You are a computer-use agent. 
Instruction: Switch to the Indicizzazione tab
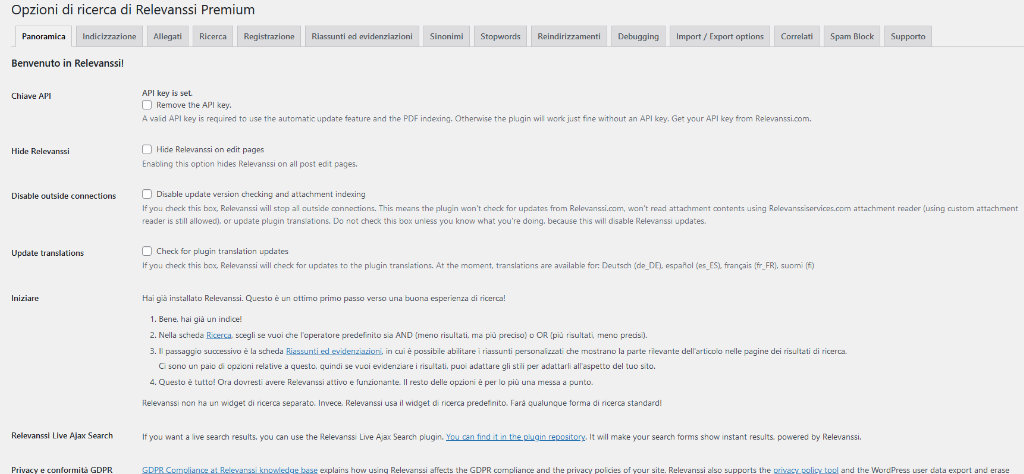(109, 37)
